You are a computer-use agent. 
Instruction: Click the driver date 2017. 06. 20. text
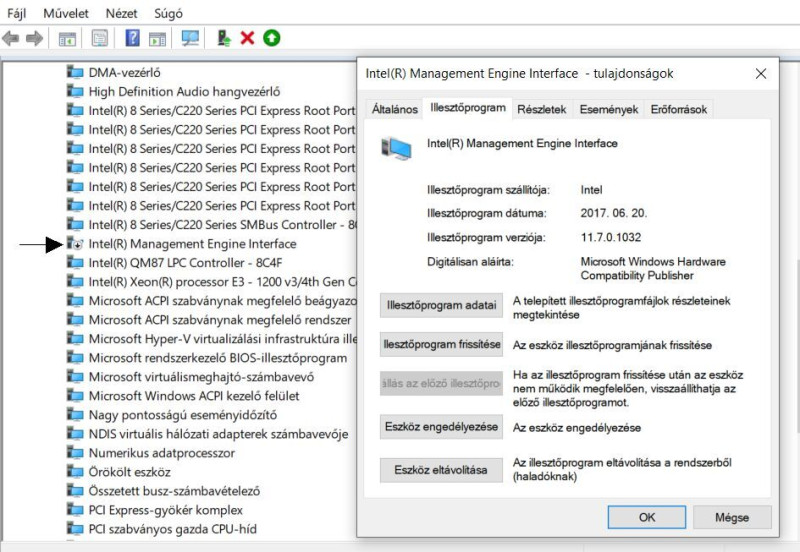coord(613,213)
